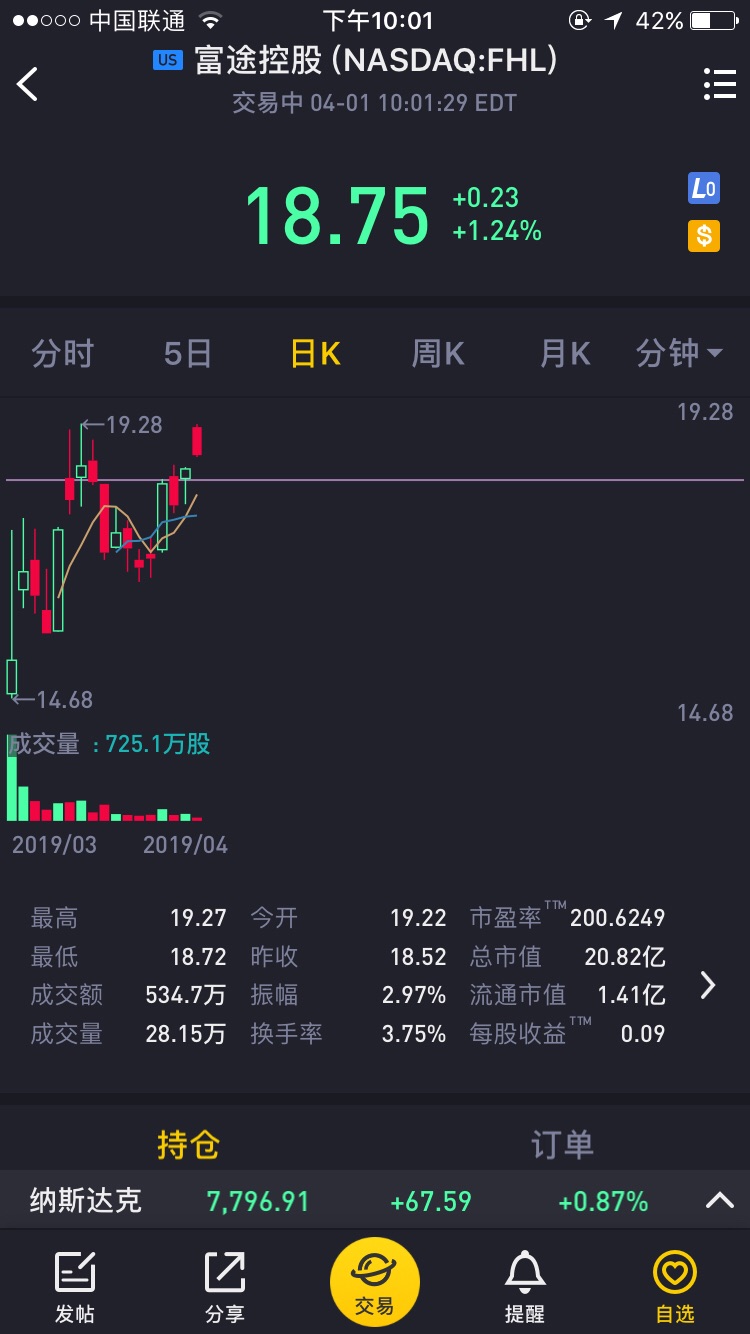Viewport: 750px width, 1334px height.
Task: Open the 持仓 positions tab
Action: pos(187,1145)
